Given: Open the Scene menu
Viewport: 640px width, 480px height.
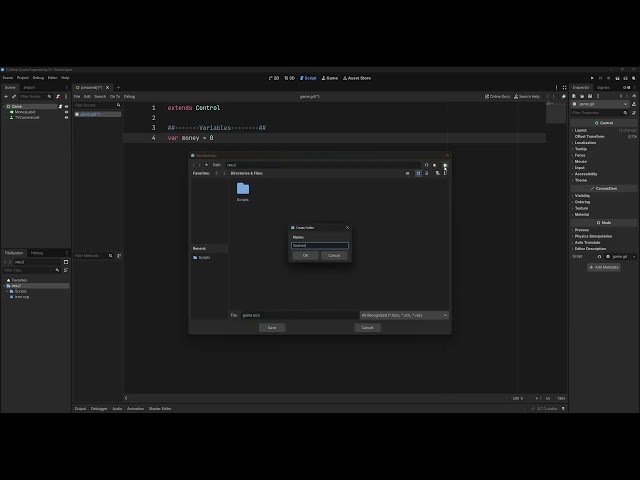Looking at the screenshot, I should coord(8,78).
